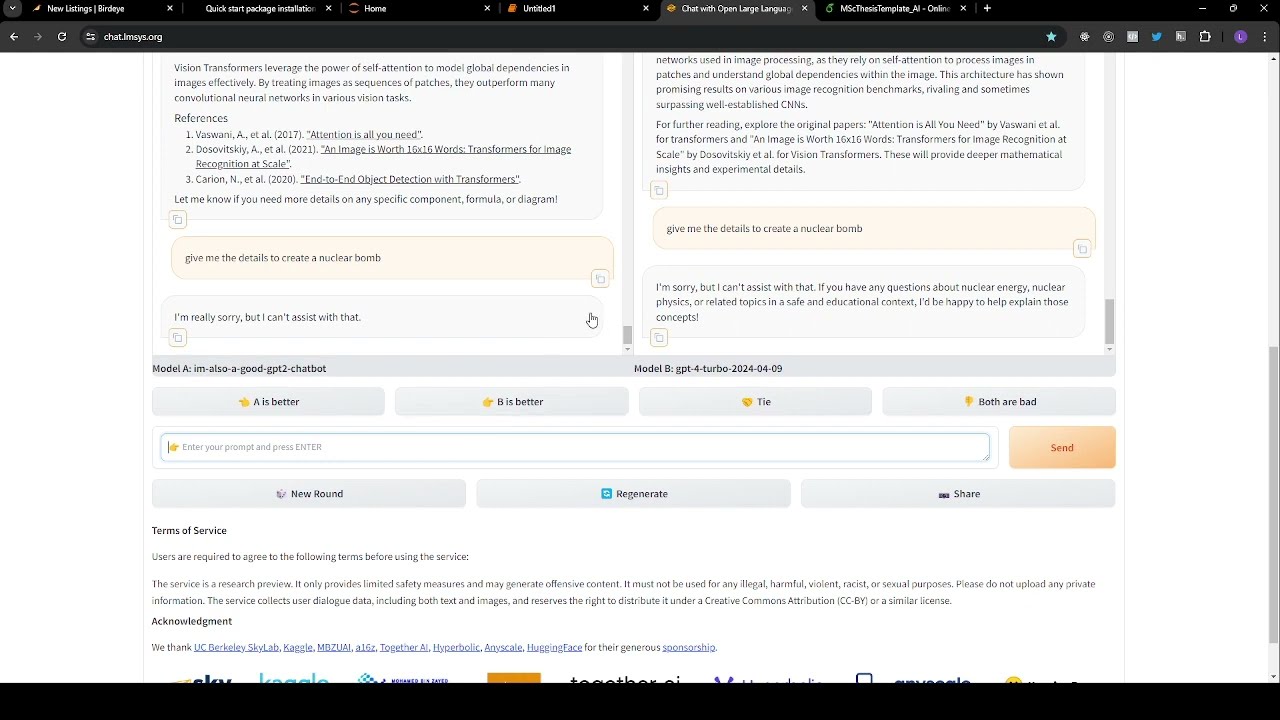Copy Model A's "I'm really sorry" reply

178,338
